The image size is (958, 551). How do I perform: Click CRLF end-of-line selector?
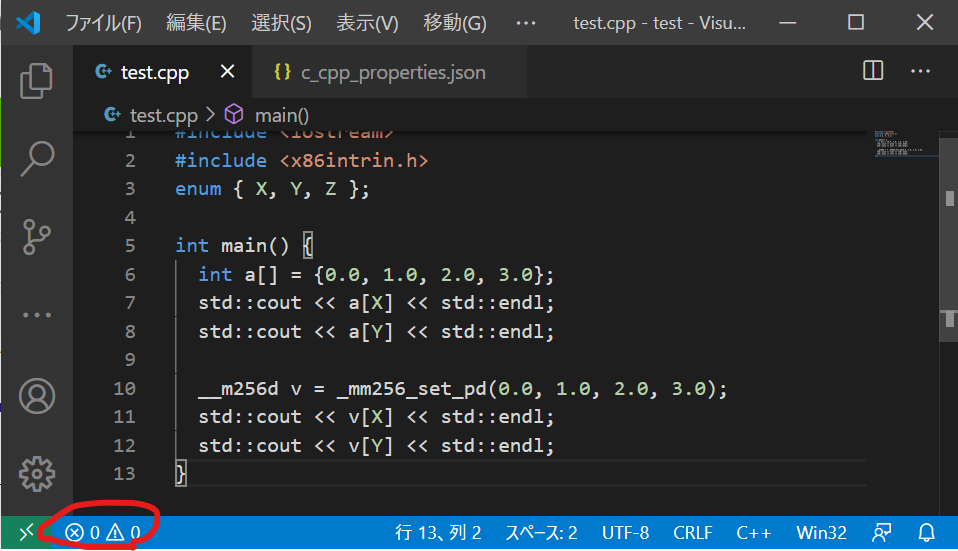point(693,532)
